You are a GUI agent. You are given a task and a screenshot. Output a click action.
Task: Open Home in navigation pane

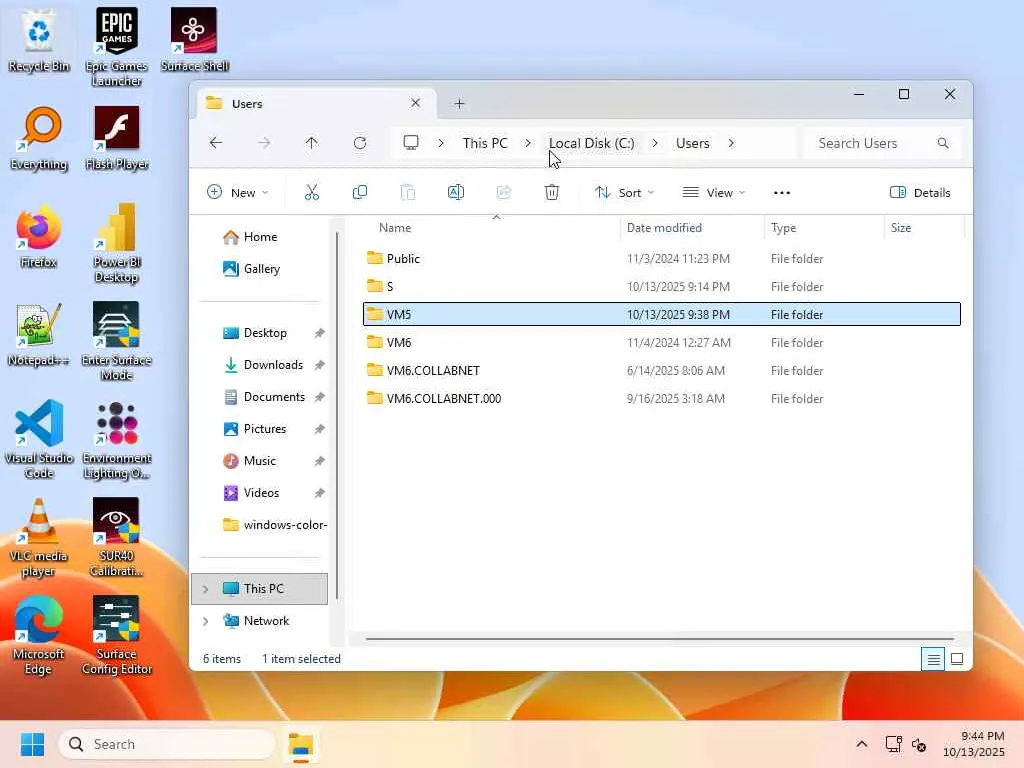(x=250, y=237)
